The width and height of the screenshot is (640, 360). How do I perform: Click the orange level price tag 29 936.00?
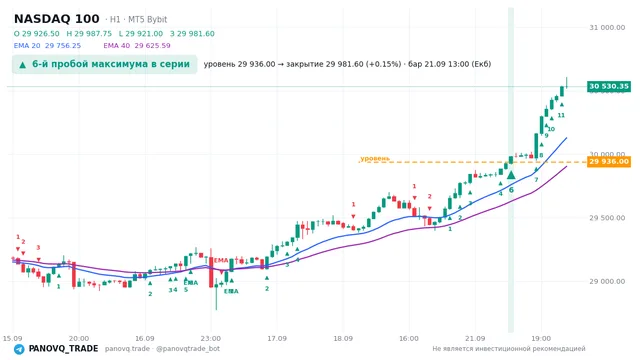(609, 162)
